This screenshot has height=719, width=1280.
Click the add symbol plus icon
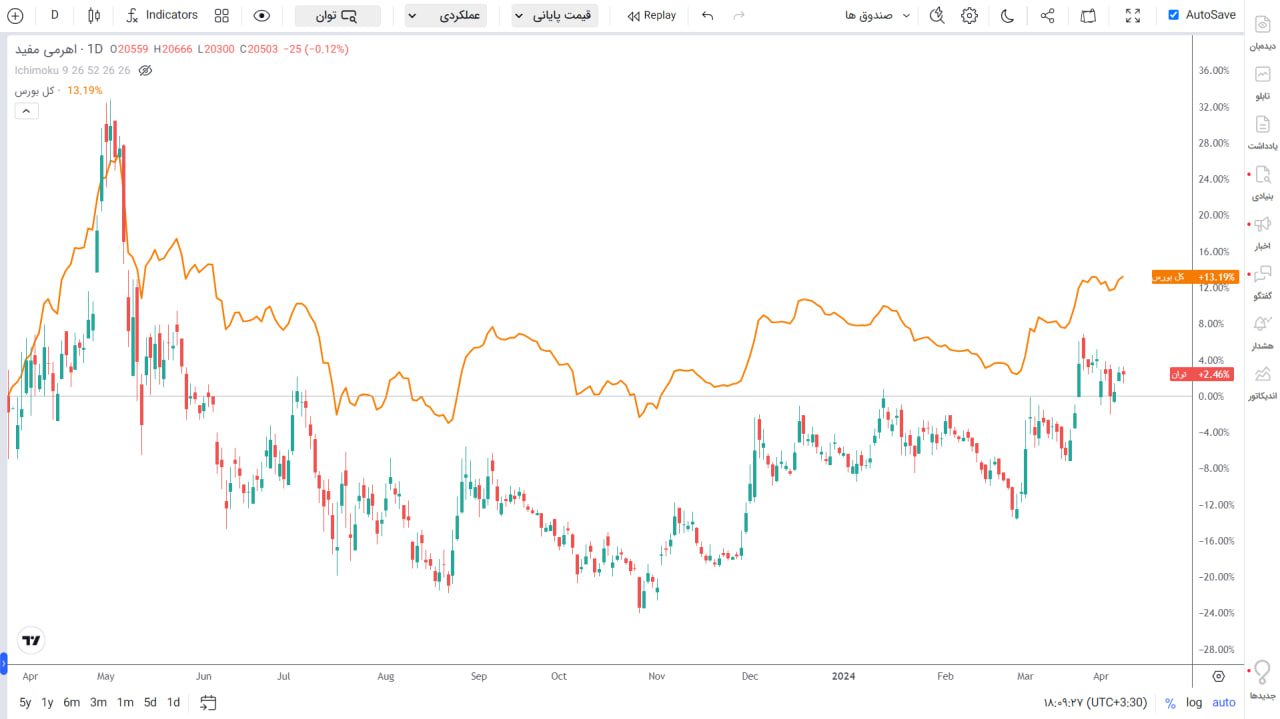(x=15, y=15)
